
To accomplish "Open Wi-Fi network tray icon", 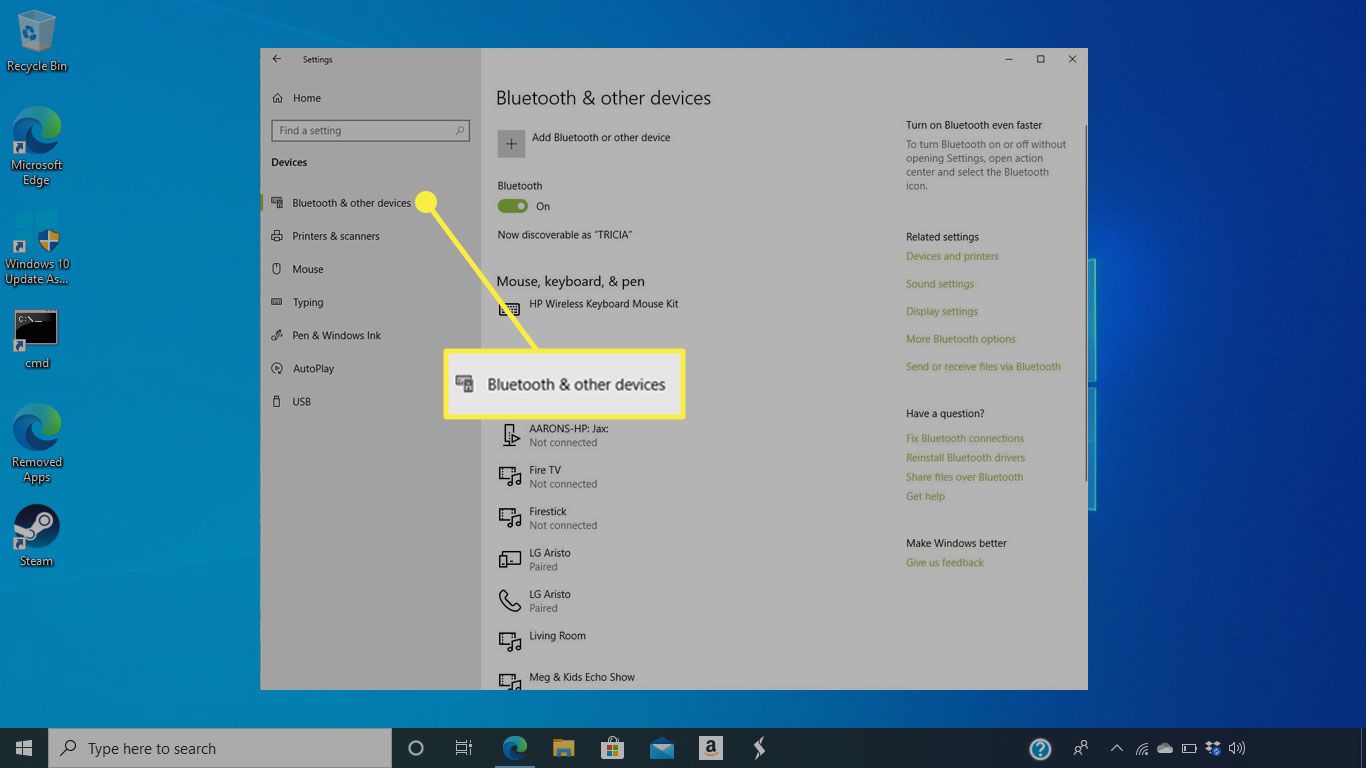I will 1141,748.
